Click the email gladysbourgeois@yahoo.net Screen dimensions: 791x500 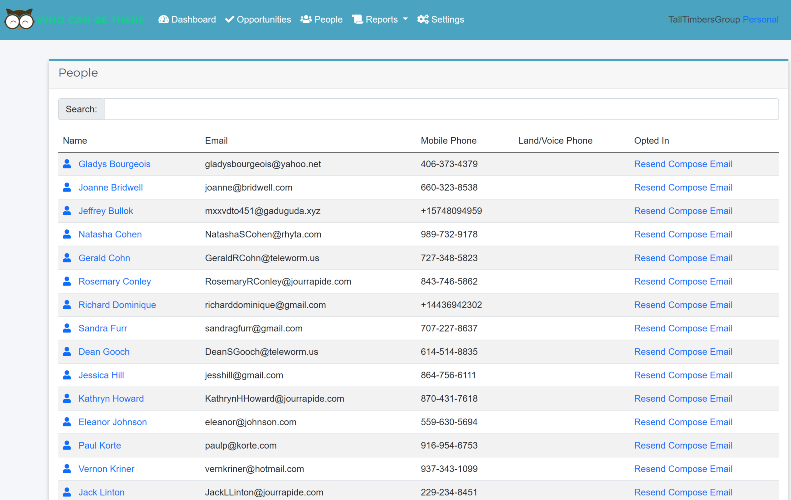point(263,164)
